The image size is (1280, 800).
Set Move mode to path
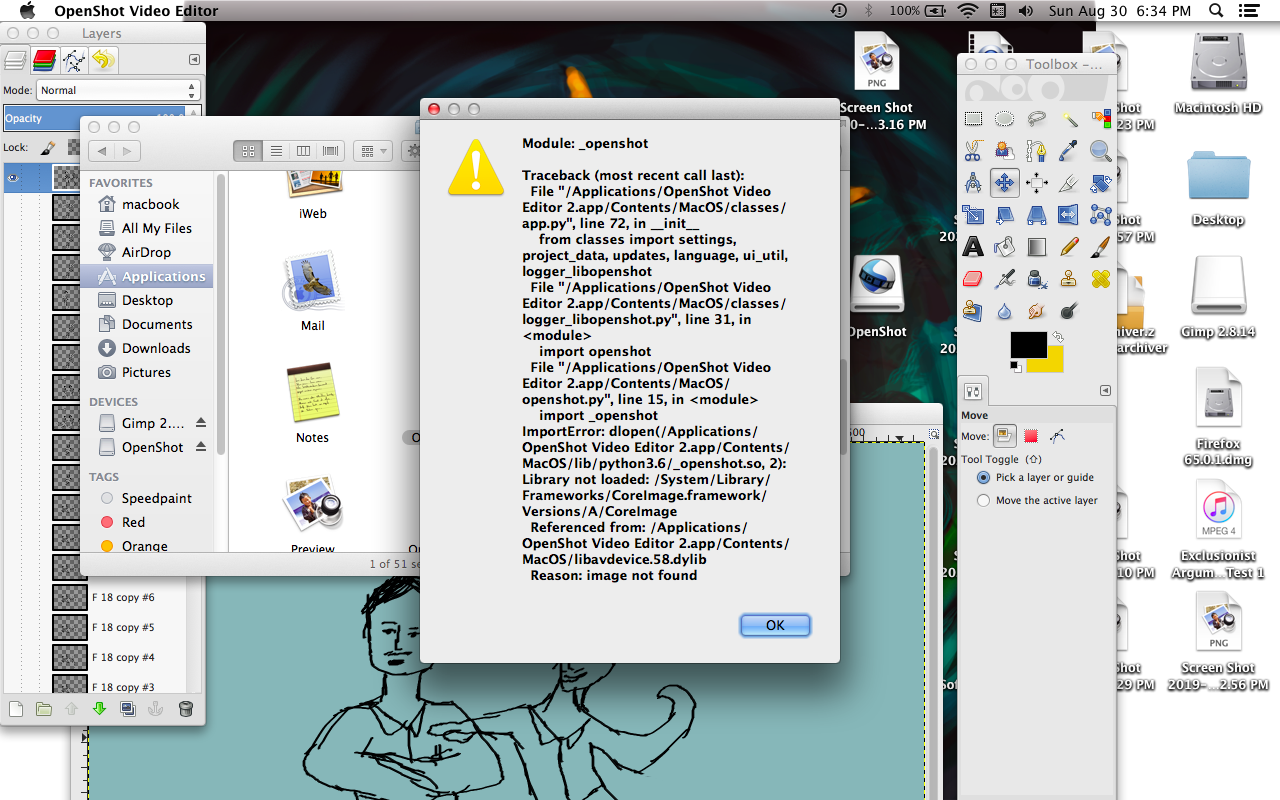1057,436
